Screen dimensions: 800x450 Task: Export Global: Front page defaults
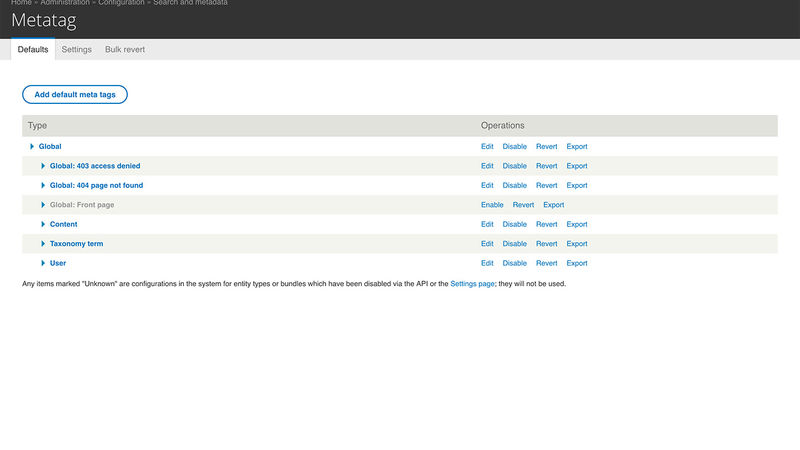click(554, 205)
